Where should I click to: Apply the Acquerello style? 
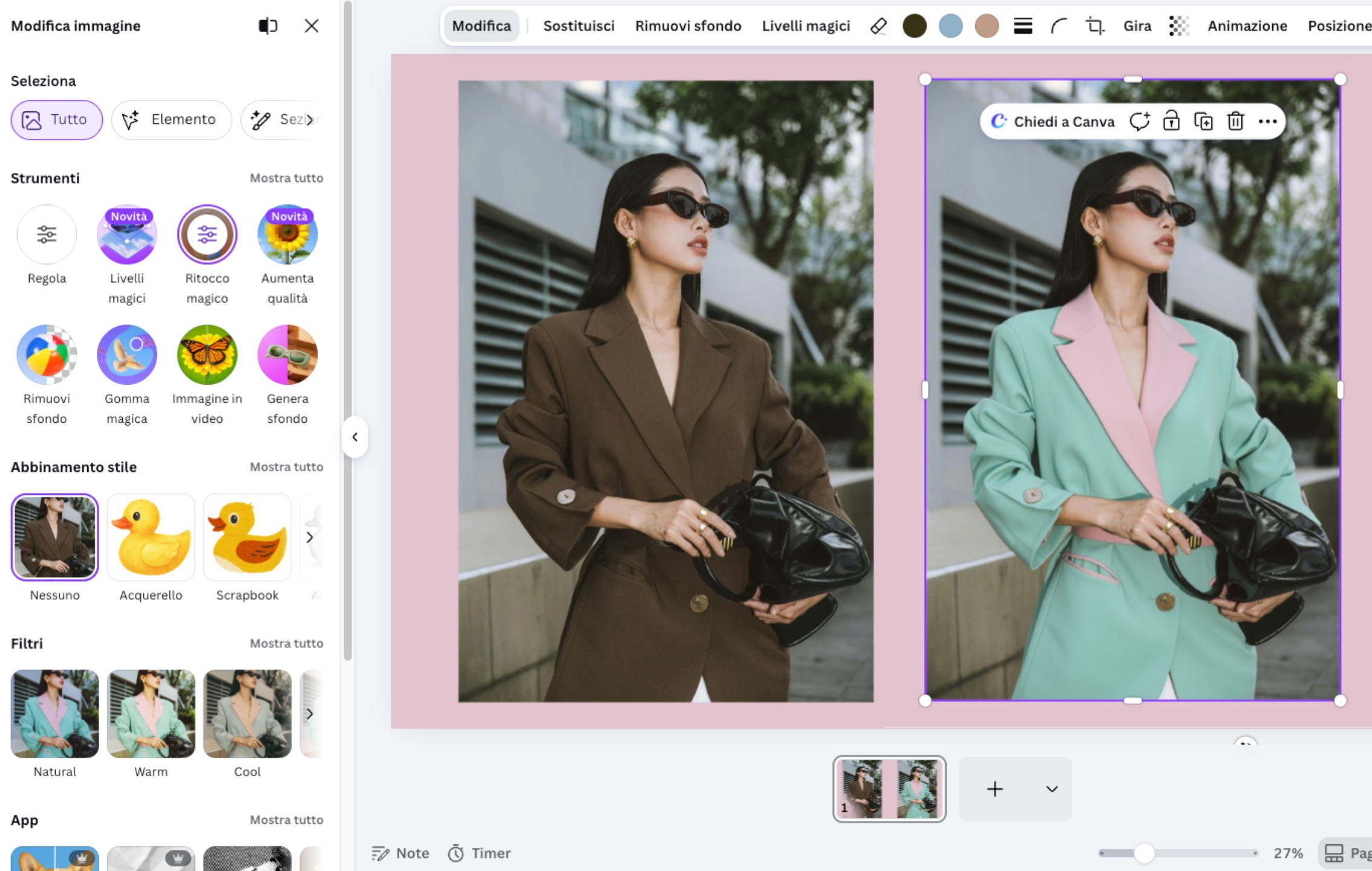point(151,537)
